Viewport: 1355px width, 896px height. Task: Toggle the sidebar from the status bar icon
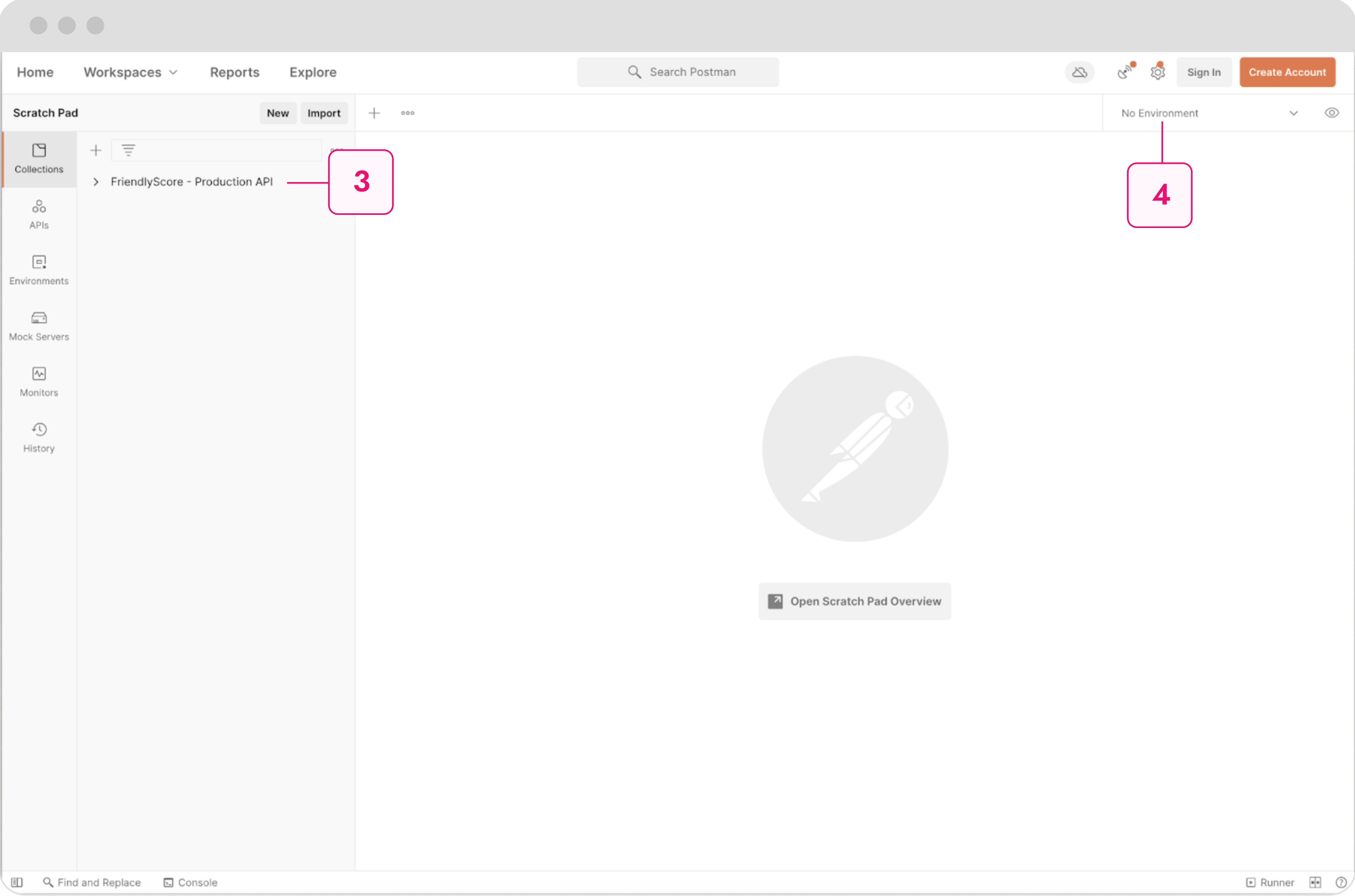17,882
